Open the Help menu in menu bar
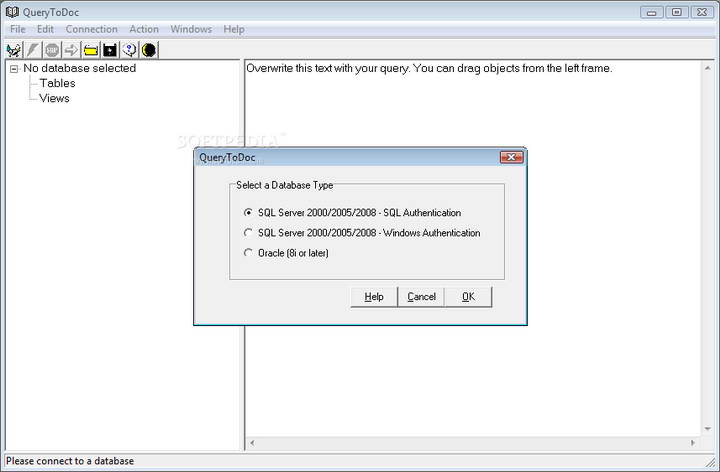The width and height of the screenshot is (720, 472). pyautogui.click(x=234, y=29)
